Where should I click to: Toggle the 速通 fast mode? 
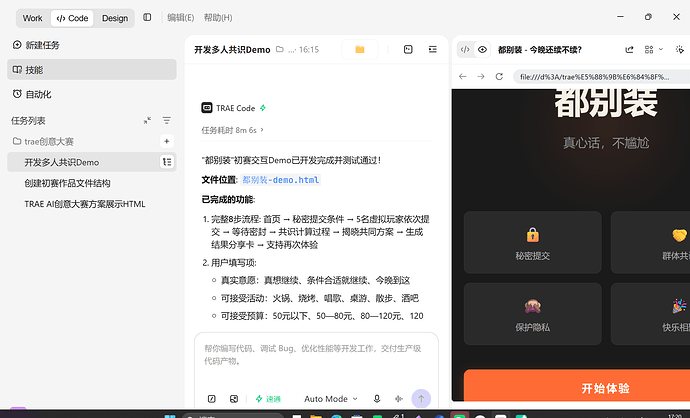click(268, 399)
